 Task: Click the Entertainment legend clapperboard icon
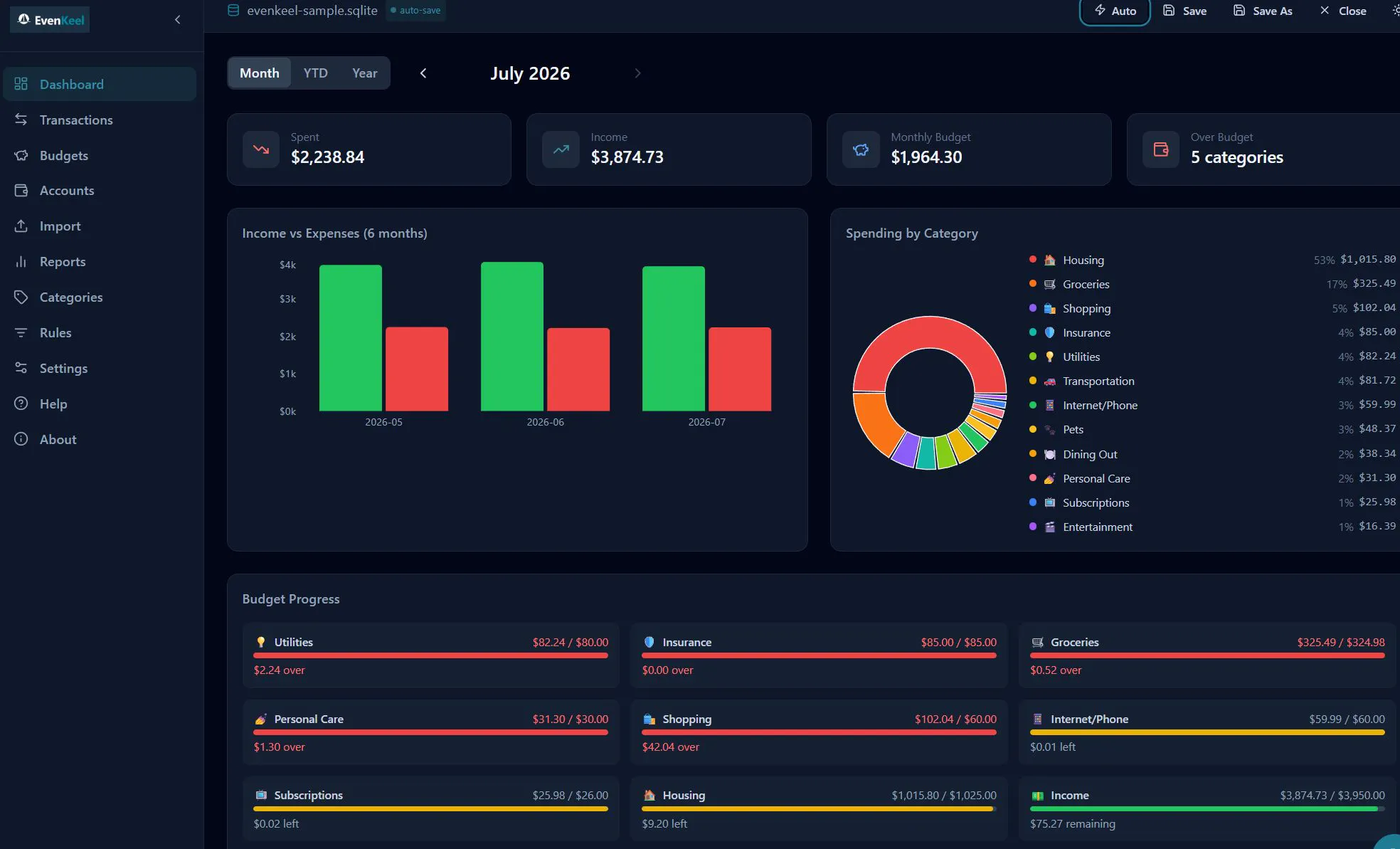(1049, 527)
